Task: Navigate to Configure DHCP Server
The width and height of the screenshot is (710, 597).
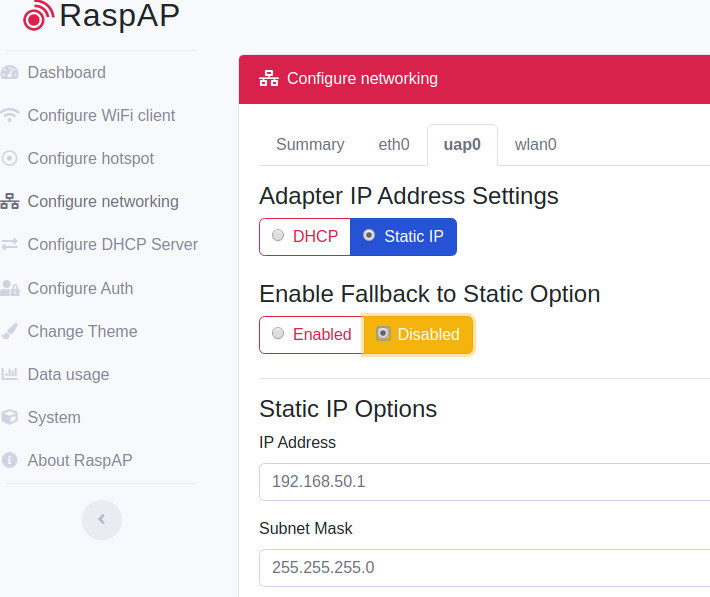Action: [x=112, y=245]
